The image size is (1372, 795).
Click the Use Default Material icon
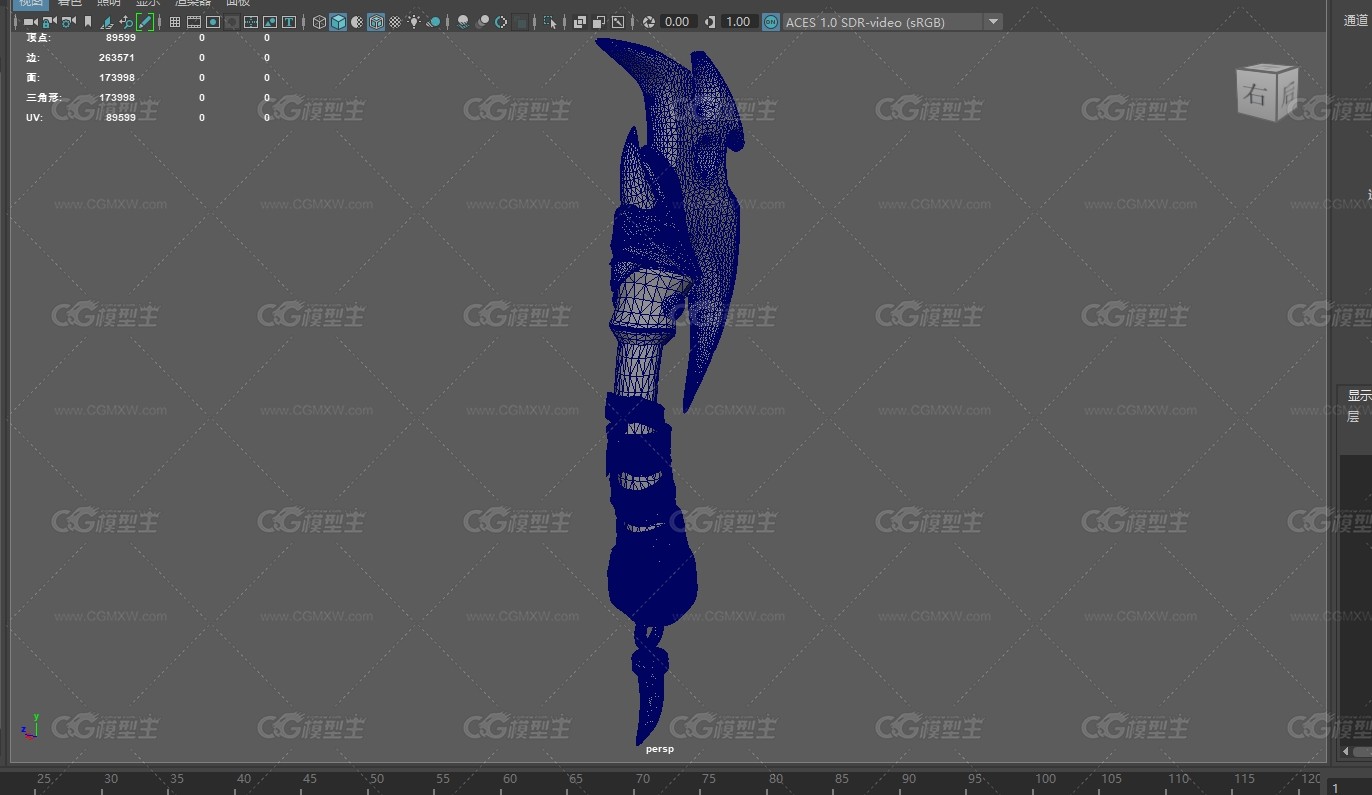[357, 21]
